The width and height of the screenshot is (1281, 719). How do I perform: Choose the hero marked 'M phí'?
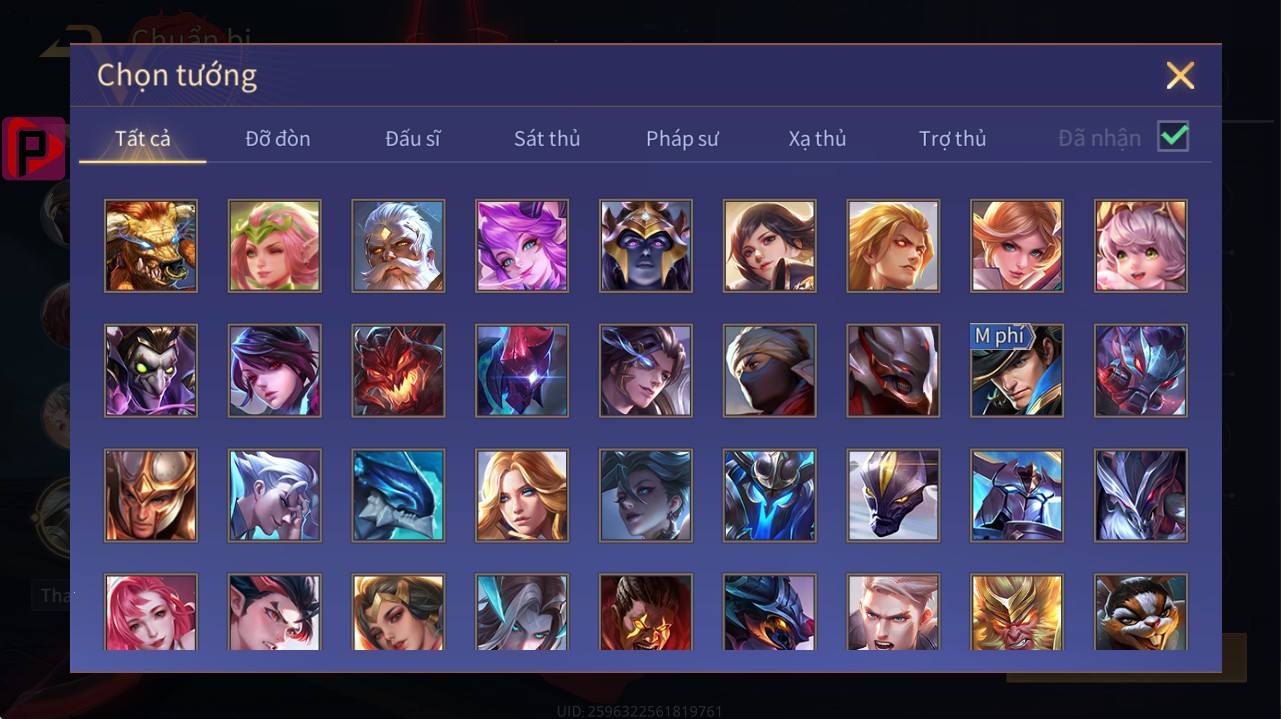tap(1017, 371)
